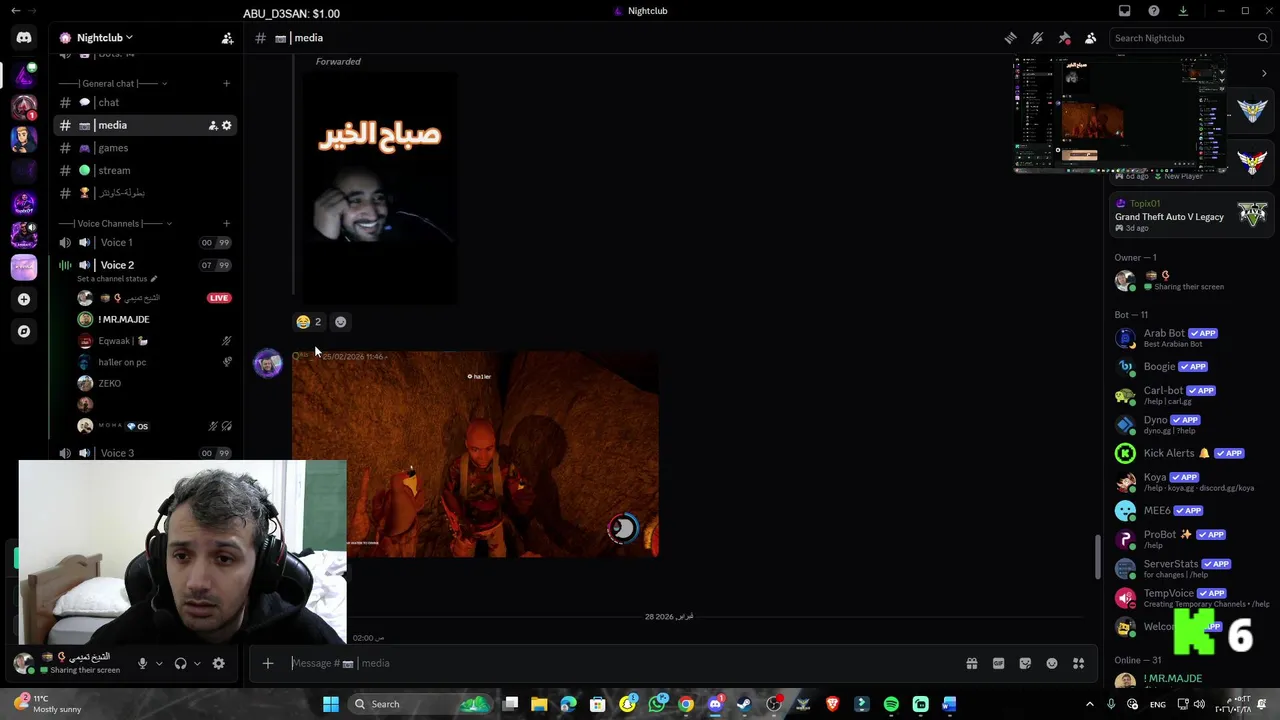Open the stream text channel
This screenshot has height=720, width=1280.
coord(145,170)
